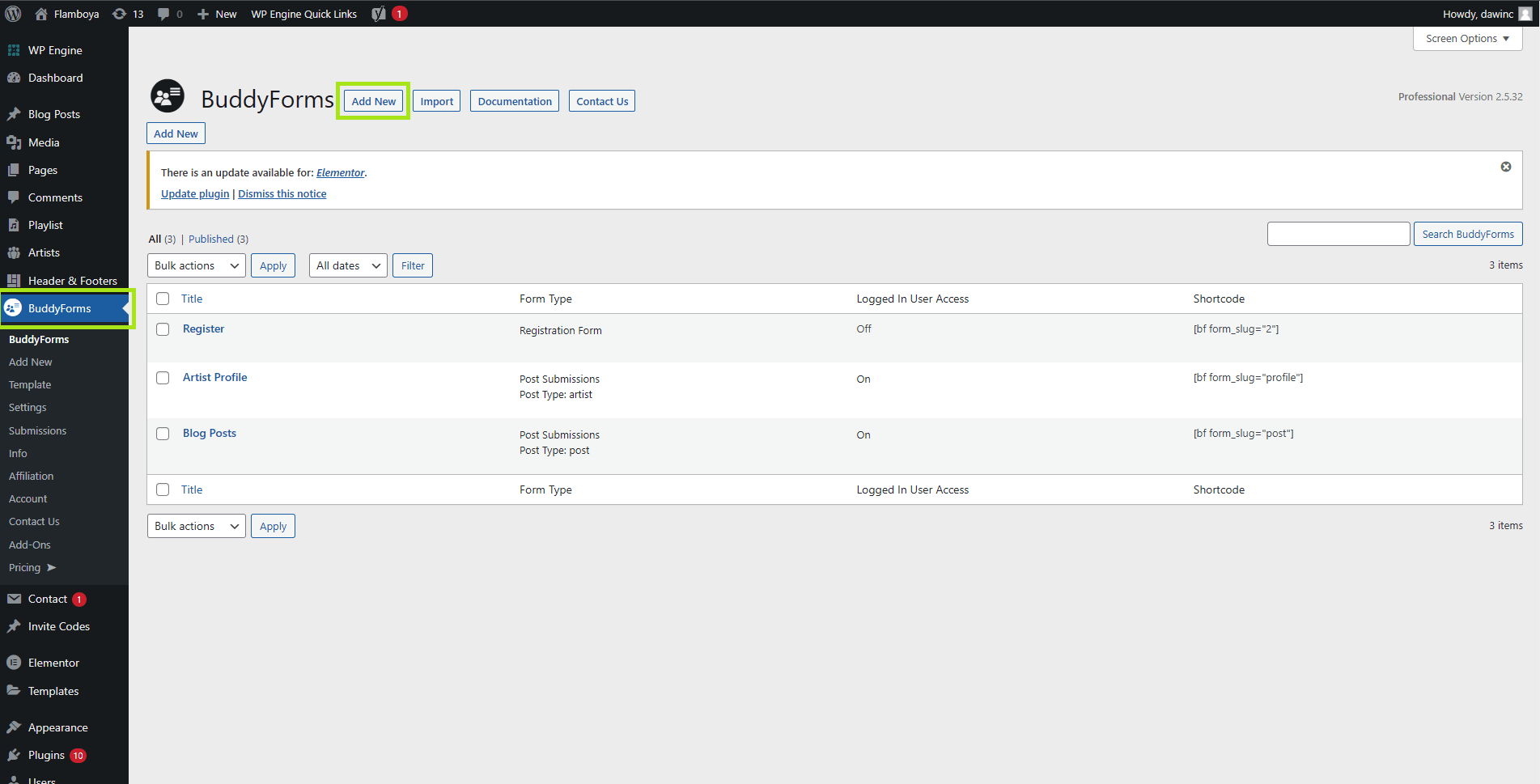Image resolution: width=1540 pixels, height=784 pixels.
Task: Open the top Bulk actions dropdown
Action: tap(196, 265)
